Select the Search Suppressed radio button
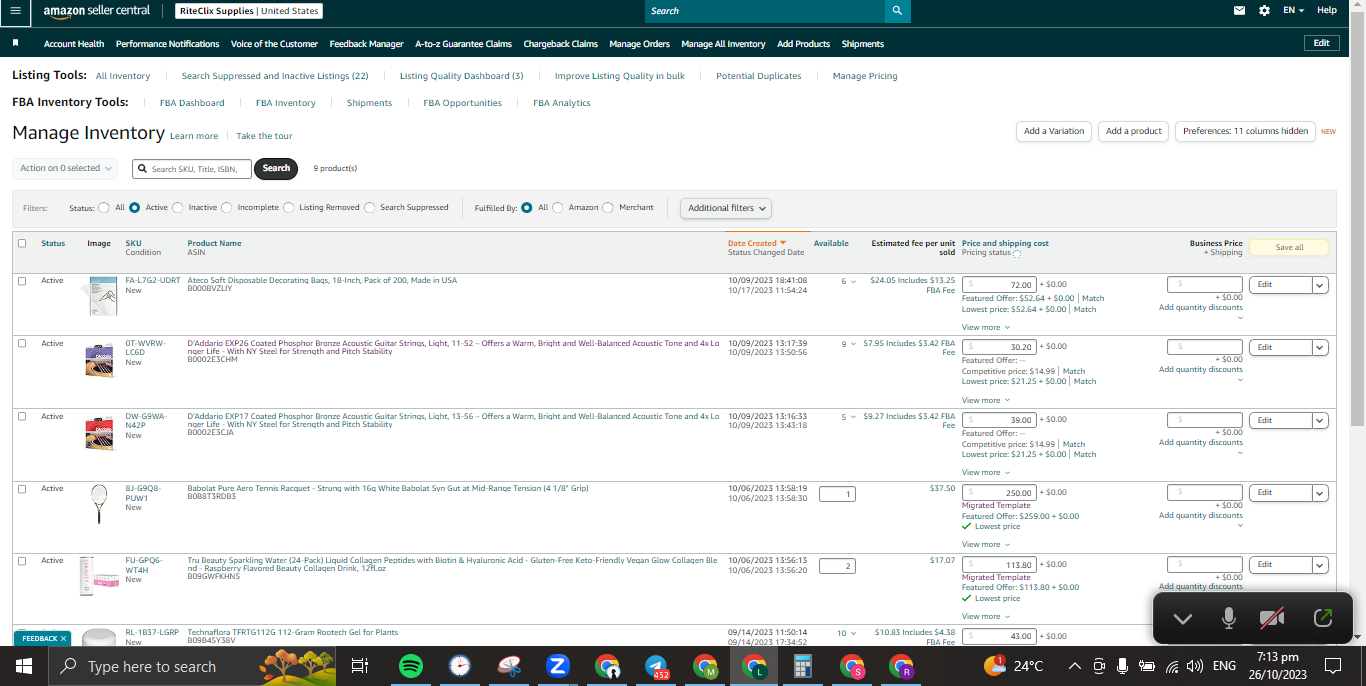 (x=370, y=208)
